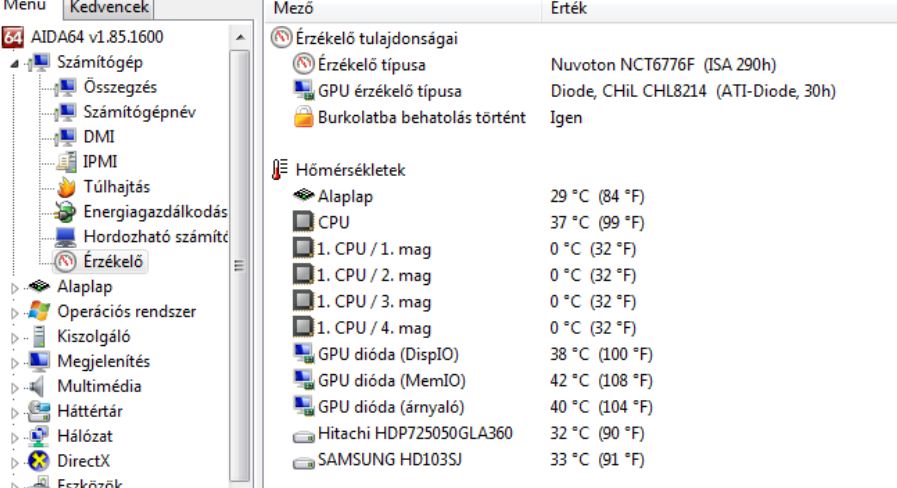This screenshot has height=488, width=897.
Task: Click the Érzékelő gauge icon in tree
Action: click(x=65, y=261)
